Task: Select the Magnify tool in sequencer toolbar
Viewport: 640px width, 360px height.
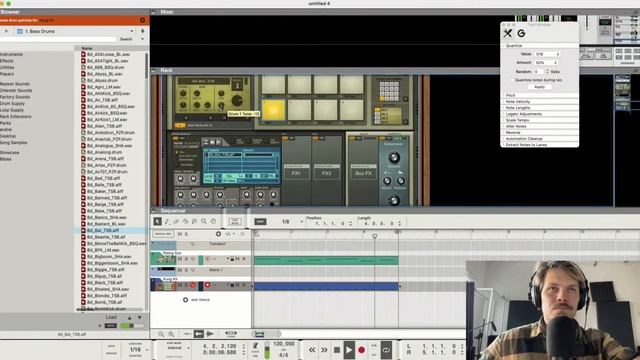Action: coord(204,221)
